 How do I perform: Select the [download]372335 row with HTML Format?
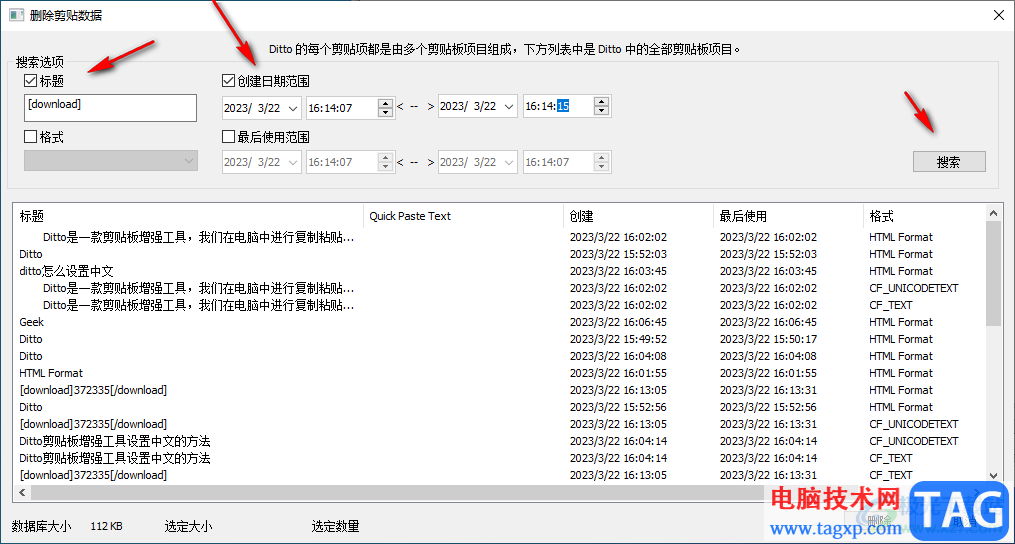(499, 390)
